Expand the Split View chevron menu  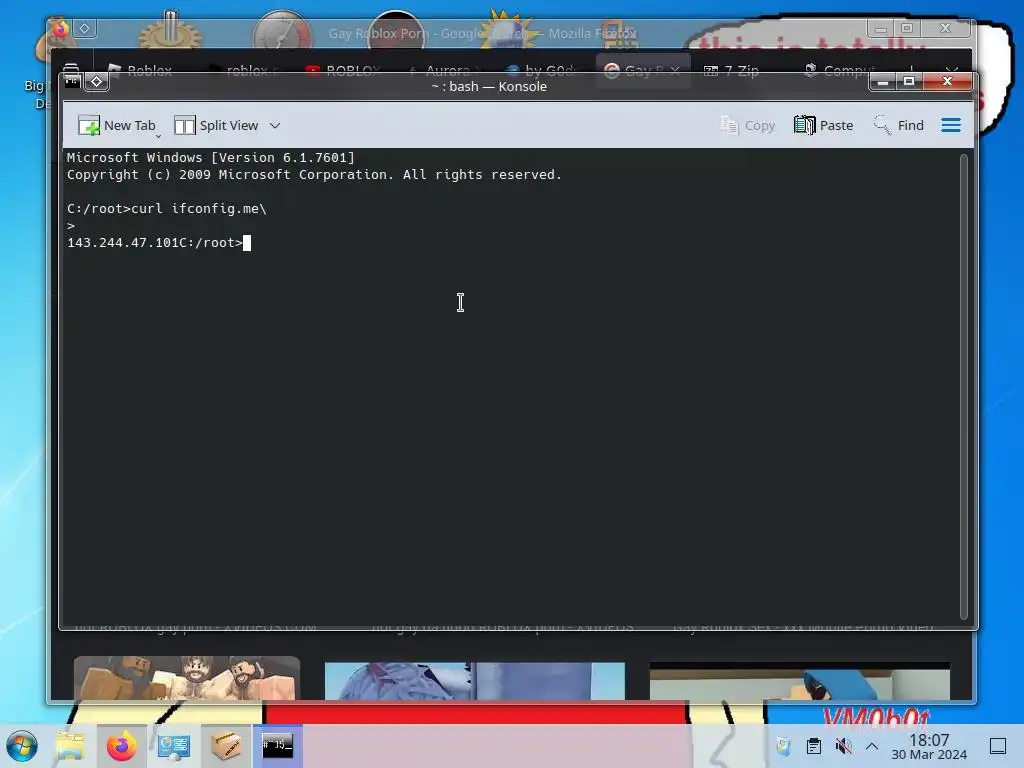275,125
